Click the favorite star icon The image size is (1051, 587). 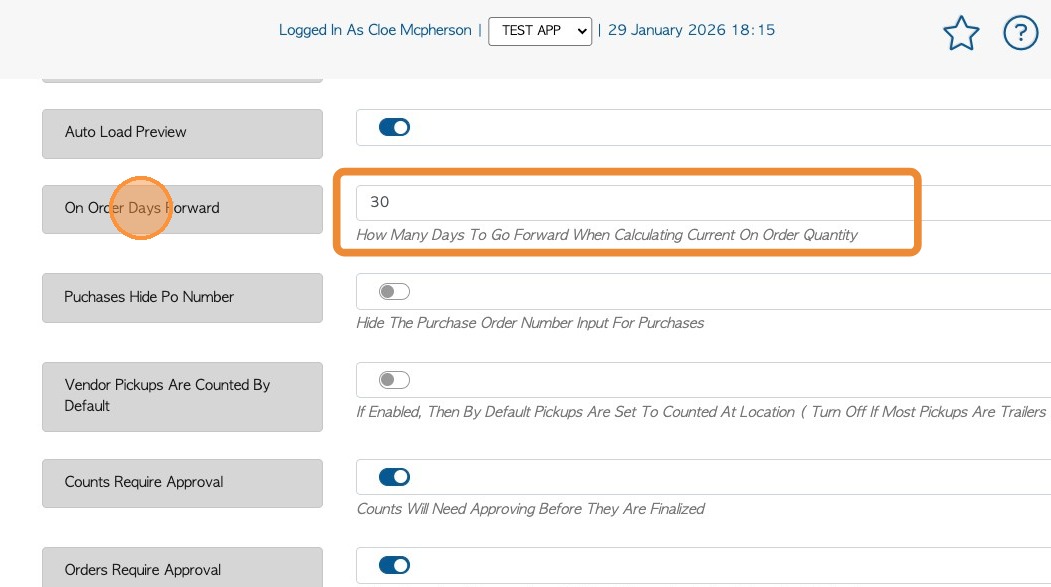pos(961,34)
